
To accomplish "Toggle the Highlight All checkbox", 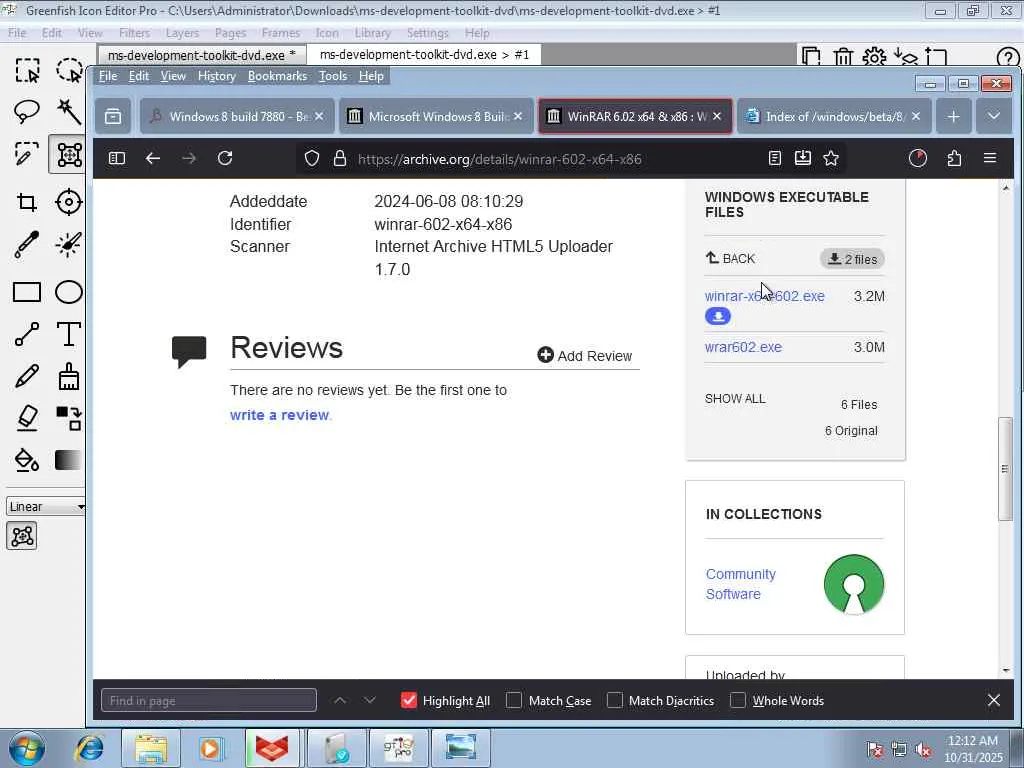I will pos(409,700).
